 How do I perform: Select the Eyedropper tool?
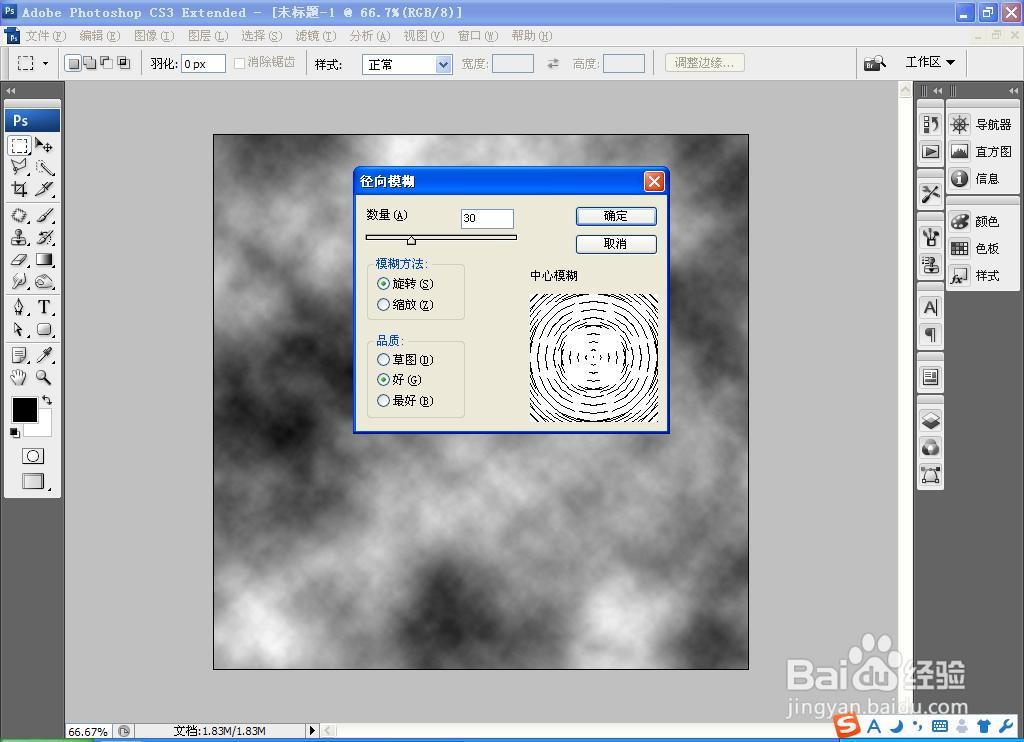[44, 355]
